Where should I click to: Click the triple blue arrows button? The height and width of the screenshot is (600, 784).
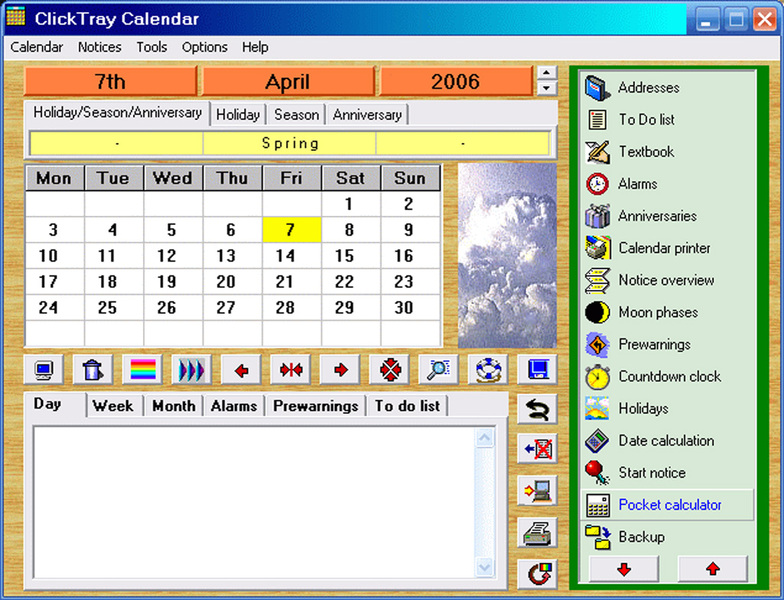pos(192,370)
